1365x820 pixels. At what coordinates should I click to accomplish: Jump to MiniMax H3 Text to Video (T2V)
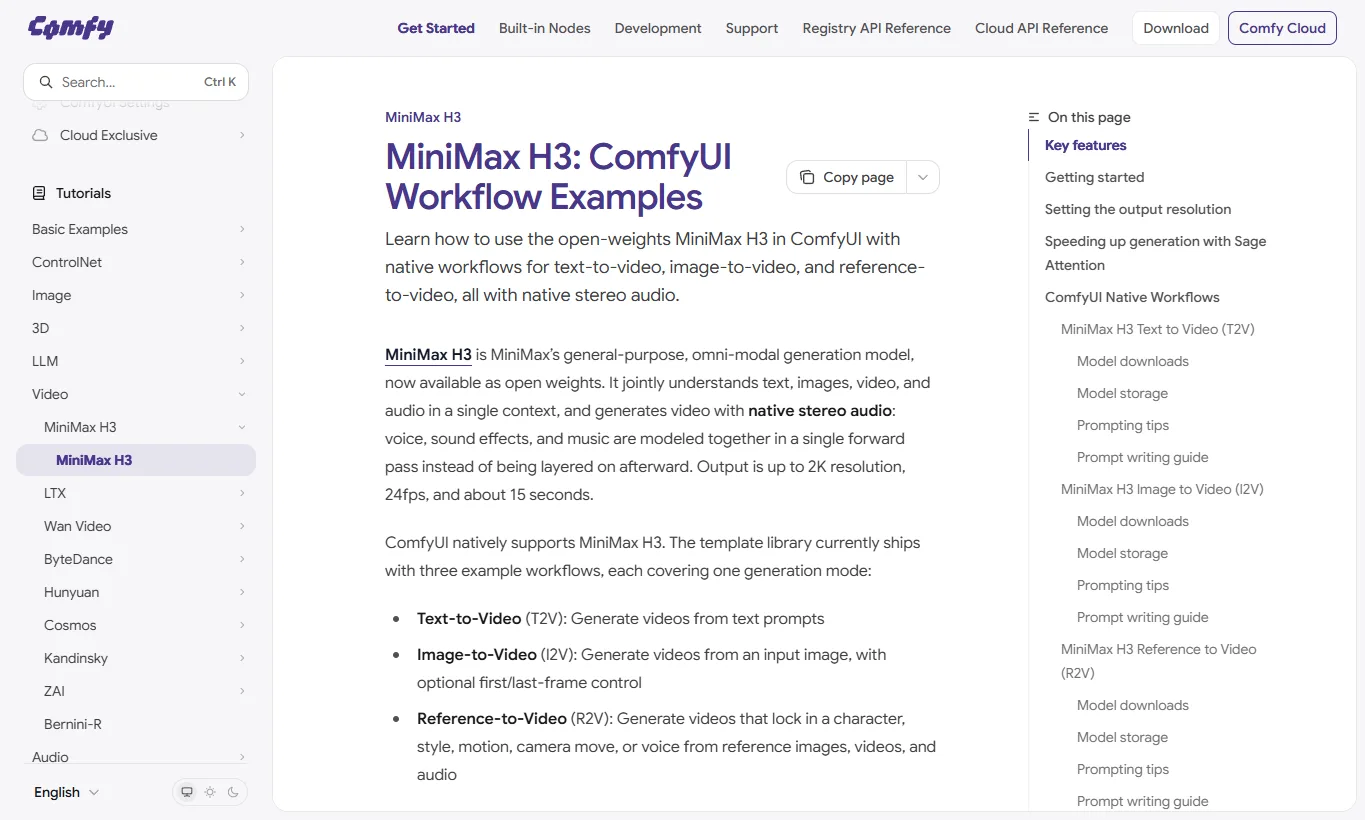(x=1158, y=329)
